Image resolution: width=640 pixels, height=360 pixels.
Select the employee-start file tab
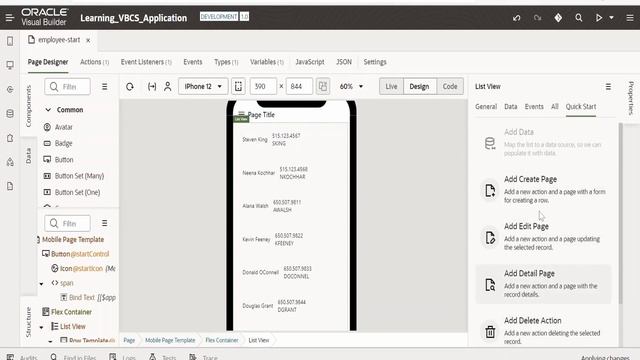pyautogui.click(x=54, y=40)
